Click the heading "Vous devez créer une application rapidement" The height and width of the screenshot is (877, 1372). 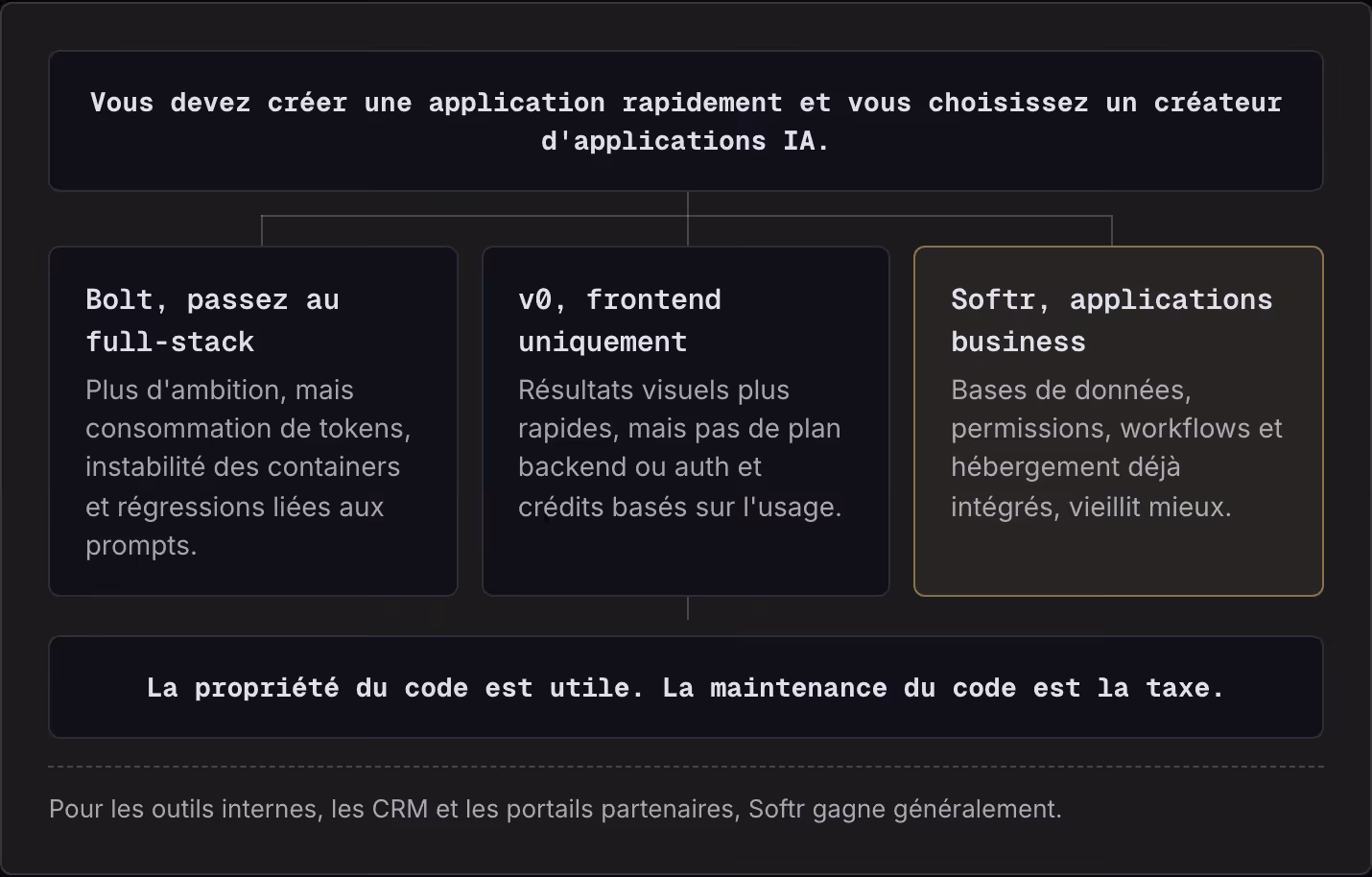click(686, 122)
